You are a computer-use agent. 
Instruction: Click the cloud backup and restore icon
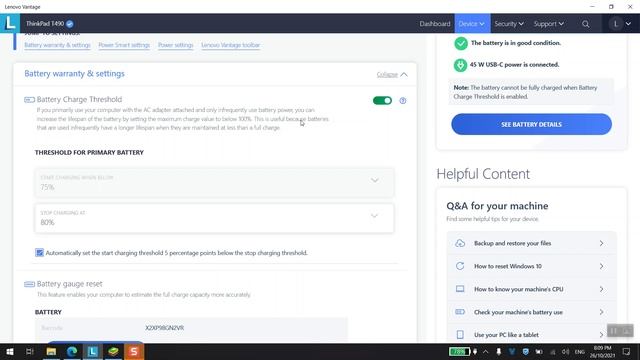(460, 243)
